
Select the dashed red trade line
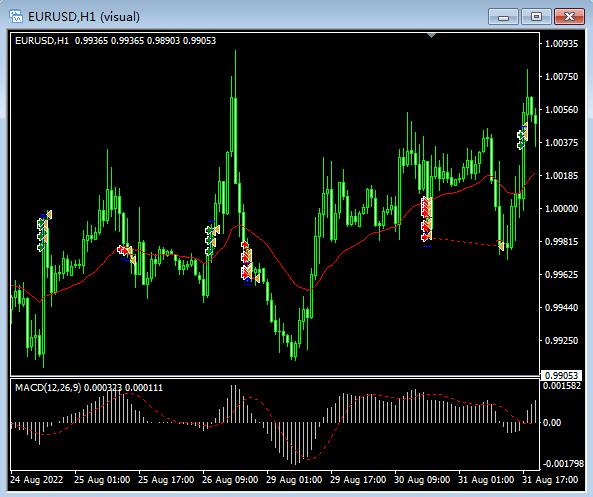465,242
